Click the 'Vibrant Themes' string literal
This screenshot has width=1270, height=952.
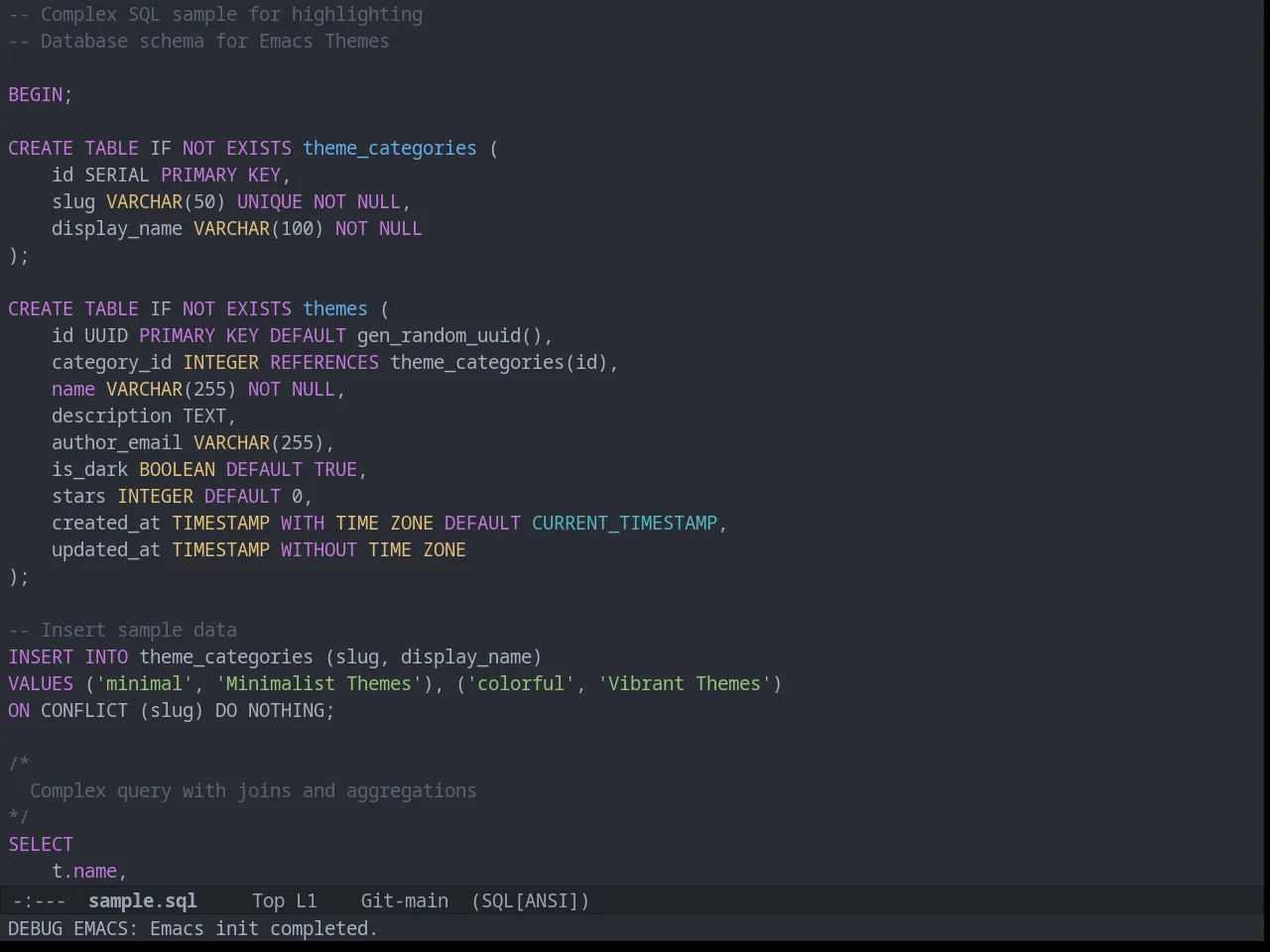coord(685,683)
